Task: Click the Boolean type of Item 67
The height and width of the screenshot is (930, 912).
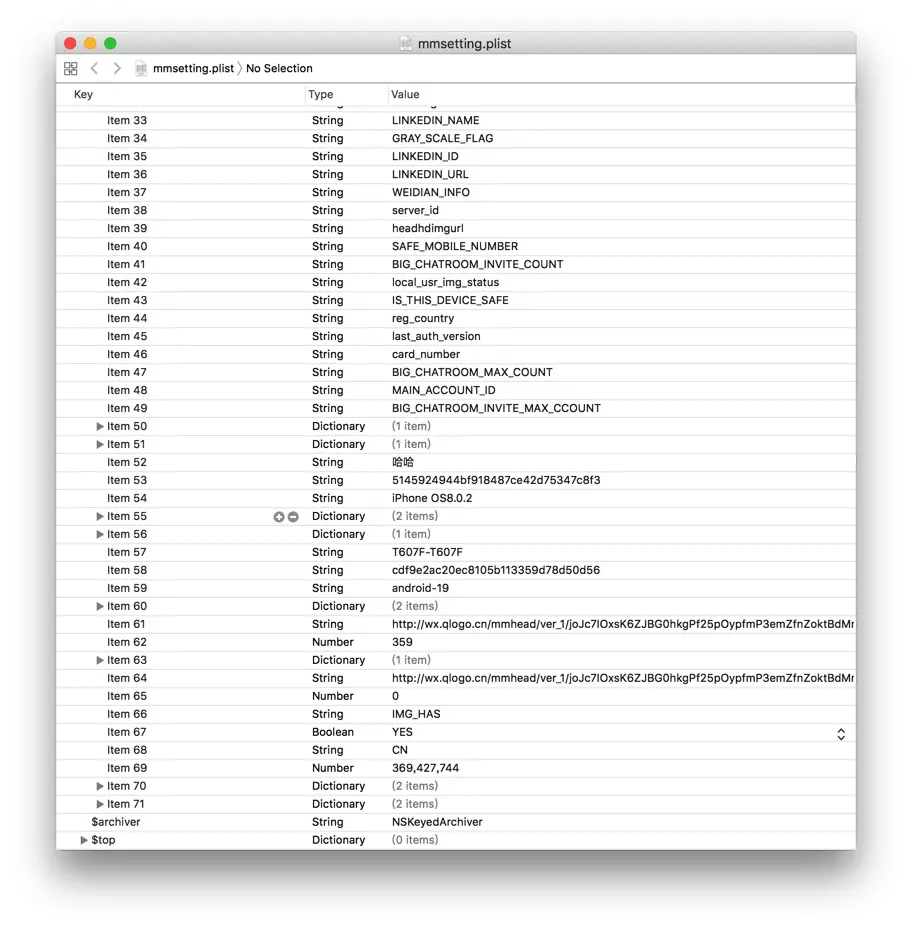Action: tap(333, 732)
